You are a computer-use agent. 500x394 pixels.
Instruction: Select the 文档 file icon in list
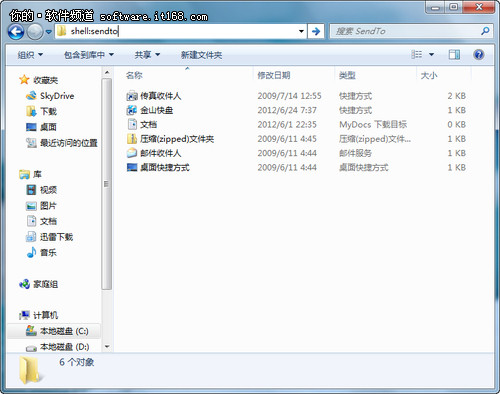click(132, 124)
